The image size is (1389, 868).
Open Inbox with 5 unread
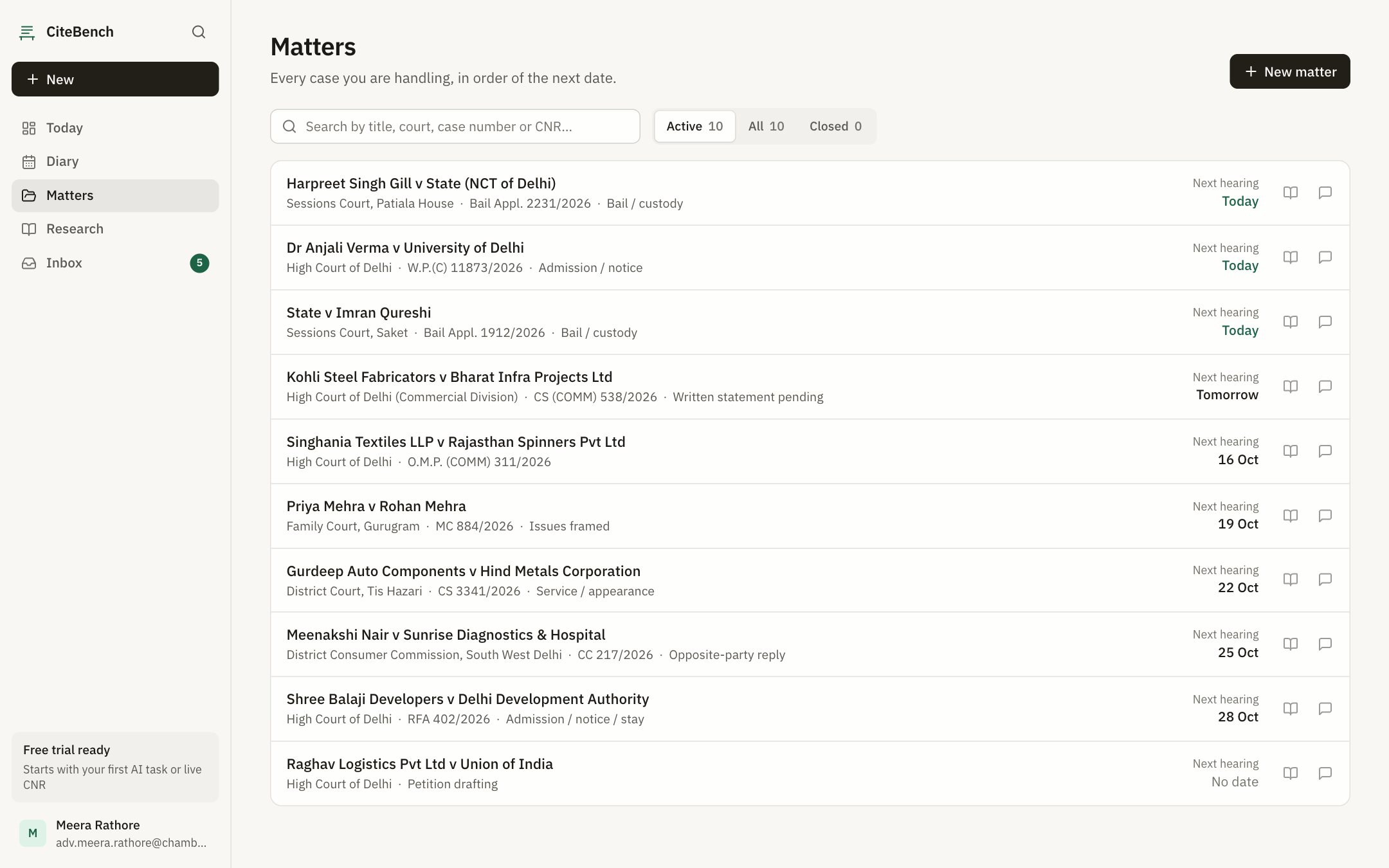point(115,263)
